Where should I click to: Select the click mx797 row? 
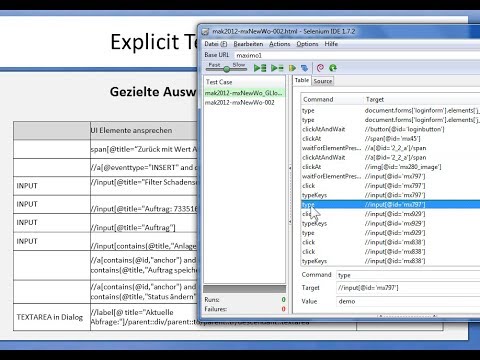pyautogui.click(x=390, y=186)
